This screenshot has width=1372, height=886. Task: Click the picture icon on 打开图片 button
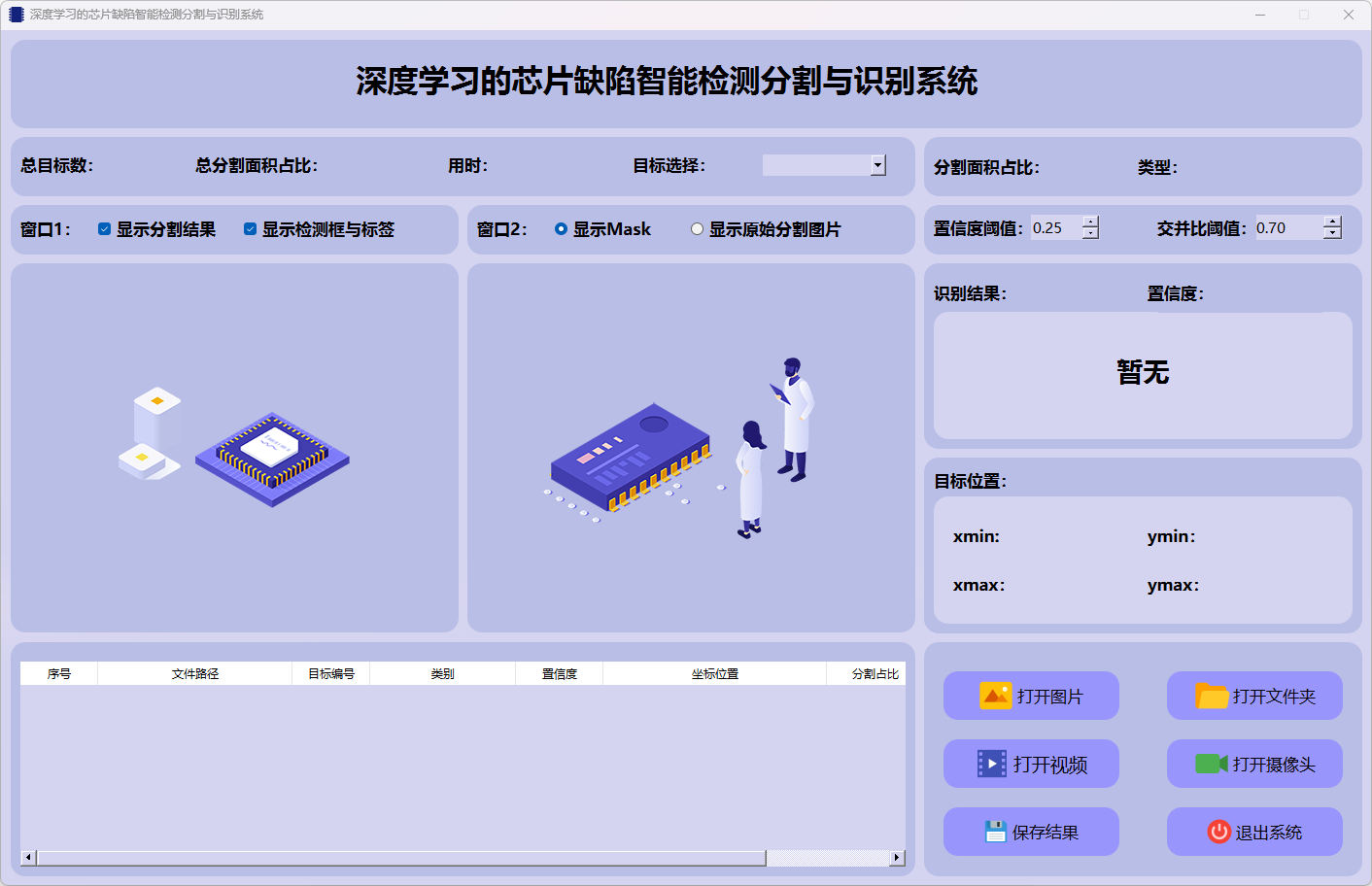pos(996,696)
